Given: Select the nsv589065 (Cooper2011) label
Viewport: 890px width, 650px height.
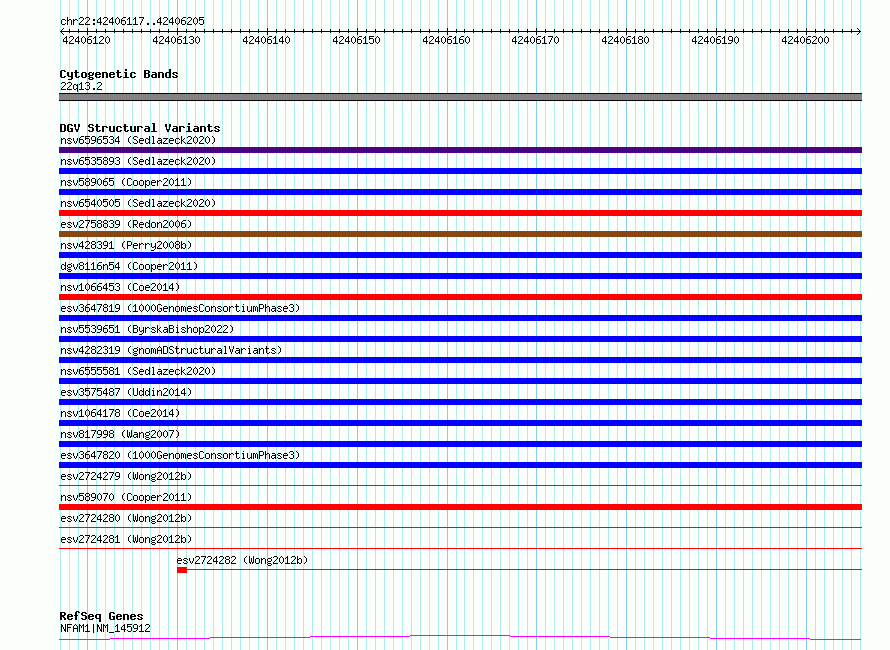Looking at the screenshot, I should [126, 182].
